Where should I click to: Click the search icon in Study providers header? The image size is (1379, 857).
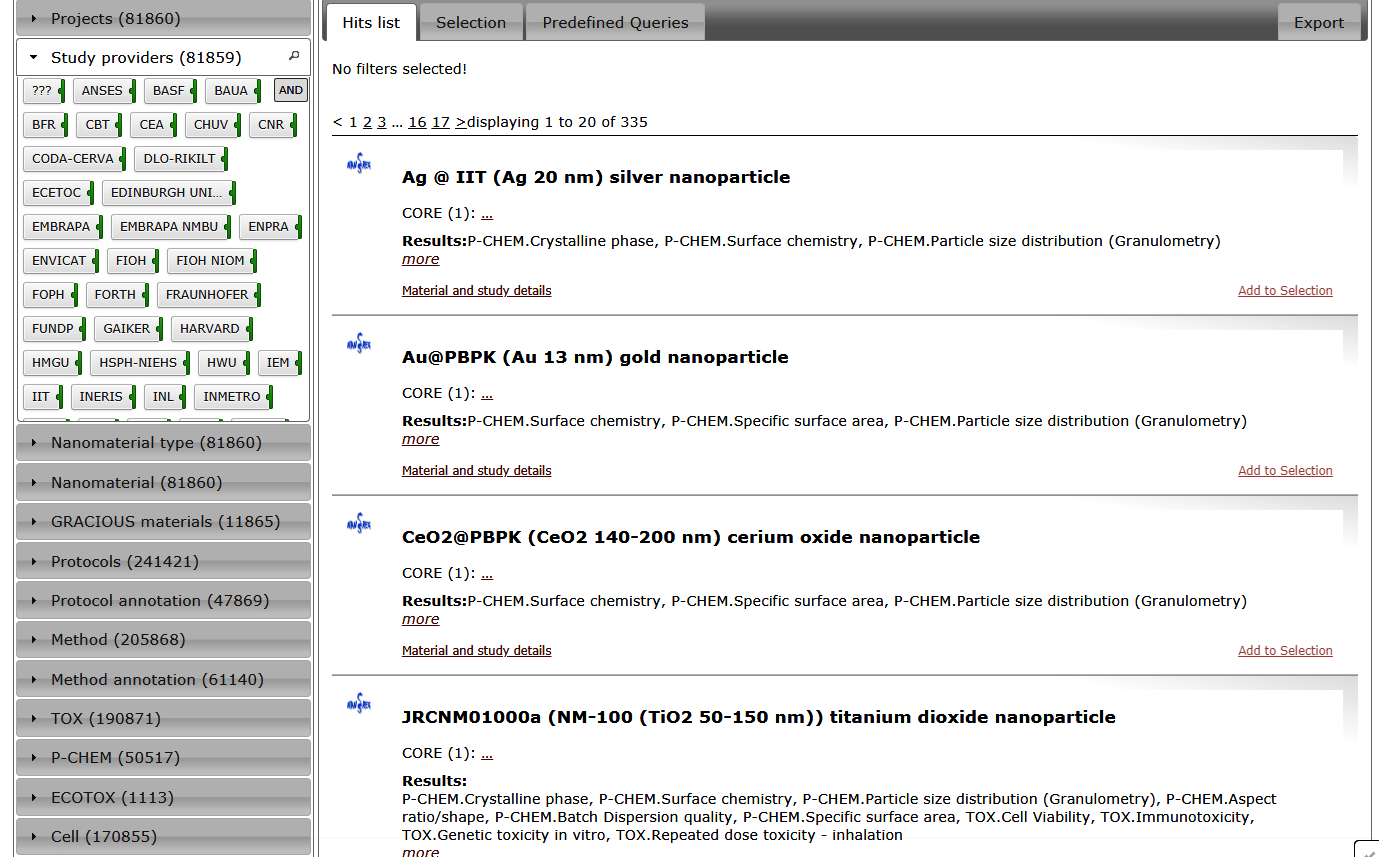coord(293,57)
